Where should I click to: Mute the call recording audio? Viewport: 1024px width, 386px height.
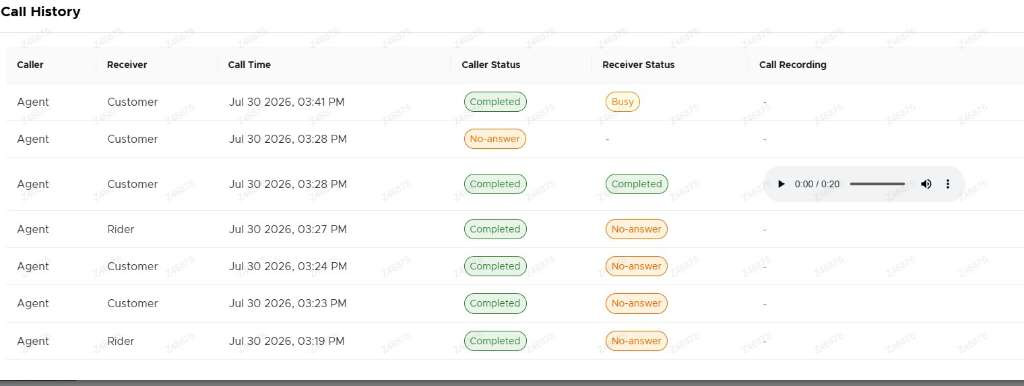926,184
